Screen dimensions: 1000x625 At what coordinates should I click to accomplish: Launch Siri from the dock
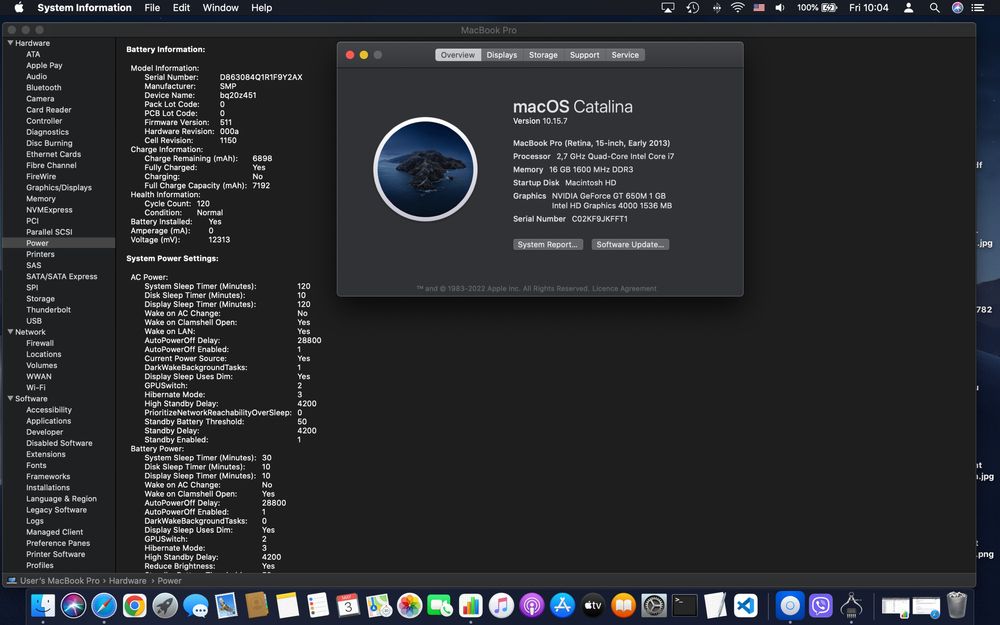point(73,605)
